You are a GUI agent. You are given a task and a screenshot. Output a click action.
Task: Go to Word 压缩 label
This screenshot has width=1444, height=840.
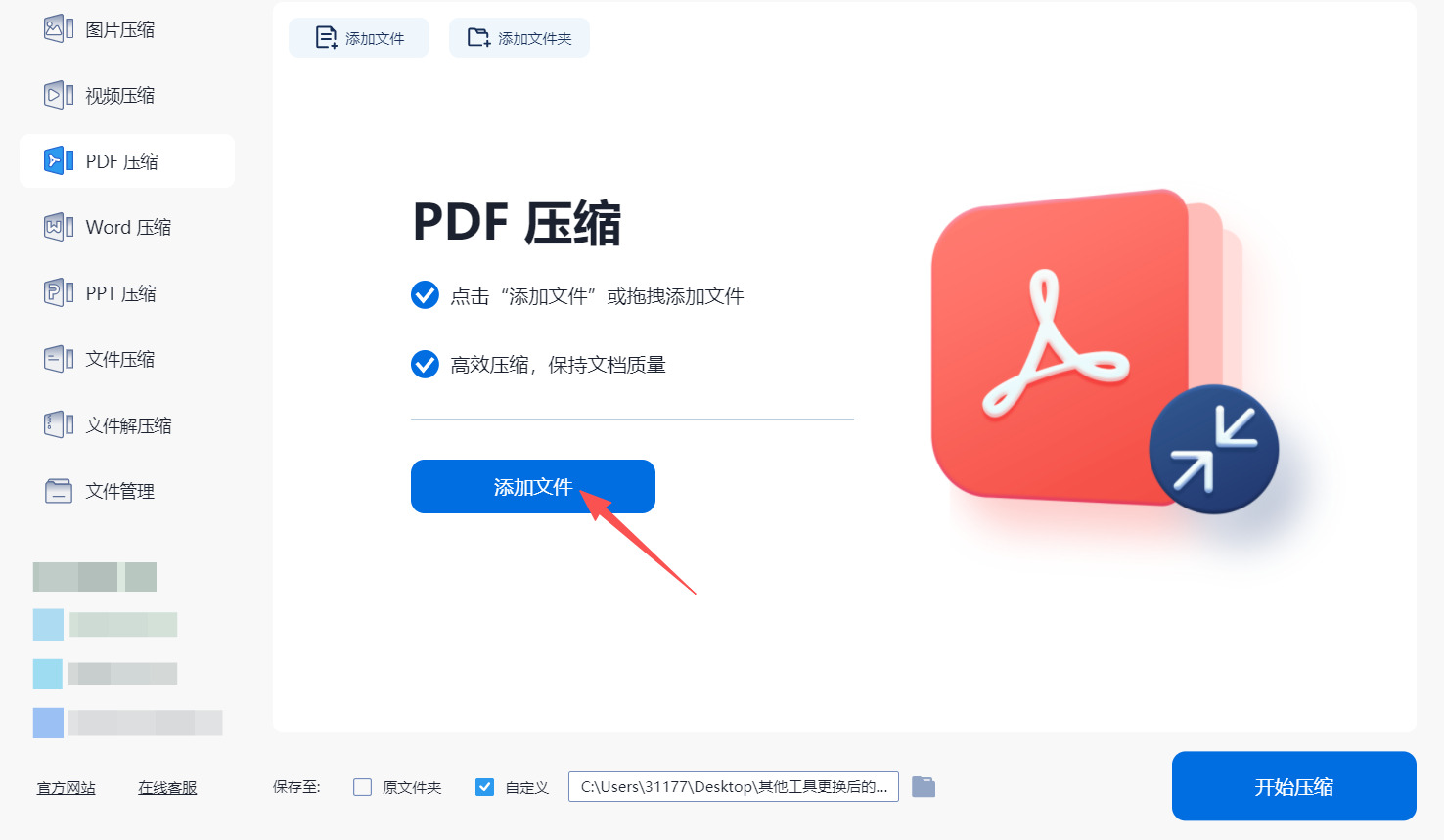coord(128,228)
